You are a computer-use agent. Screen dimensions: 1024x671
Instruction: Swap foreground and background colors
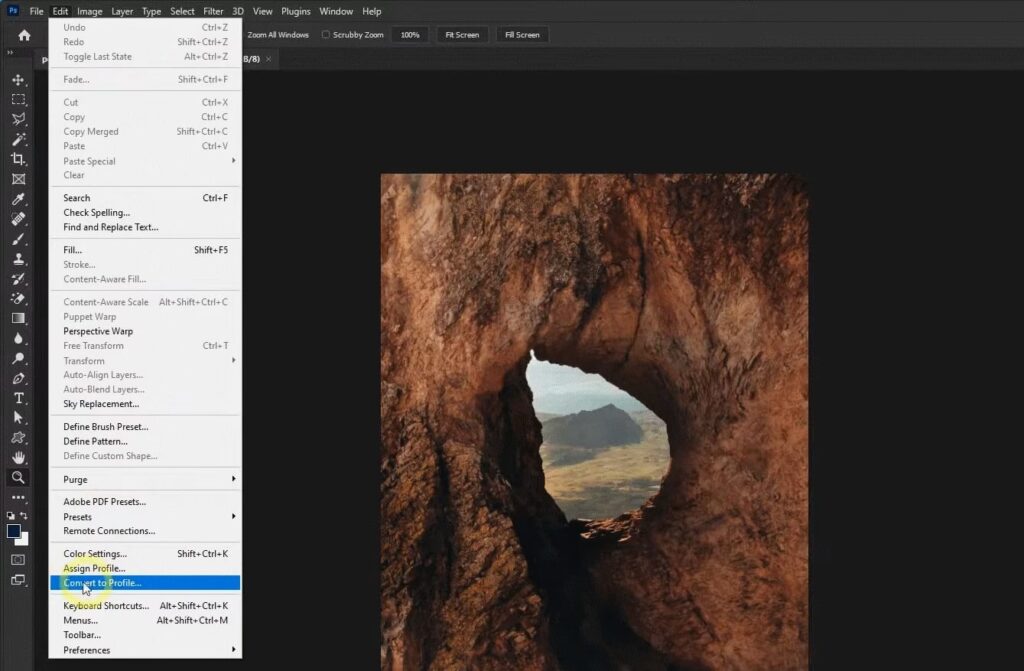(x=25, y=515)
